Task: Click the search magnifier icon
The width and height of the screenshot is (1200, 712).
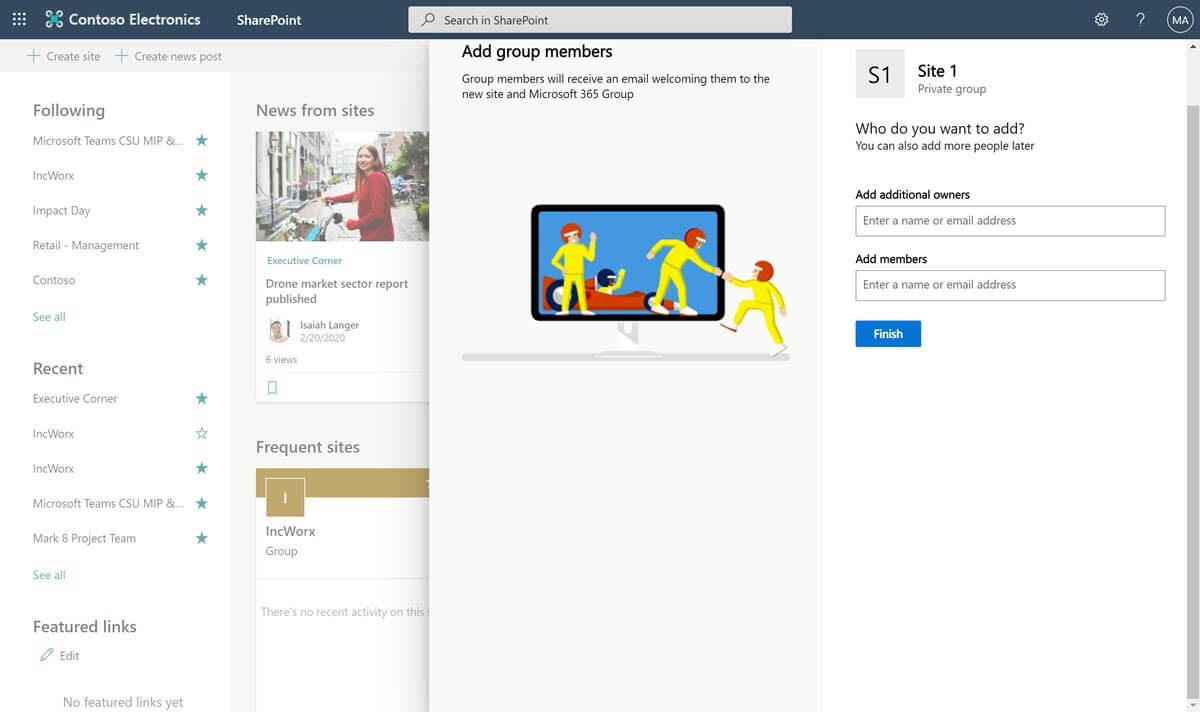Action: [x=429, y=19]
